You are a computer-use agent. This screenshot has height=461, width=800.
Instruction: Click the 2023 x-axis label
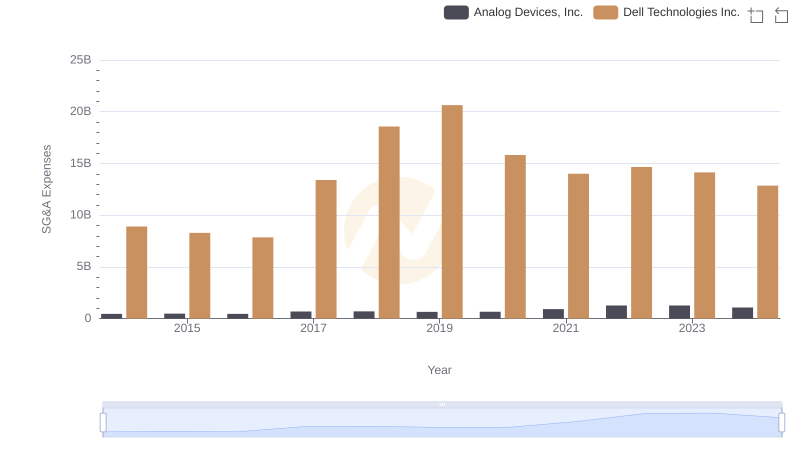click(x=692, y=328)
